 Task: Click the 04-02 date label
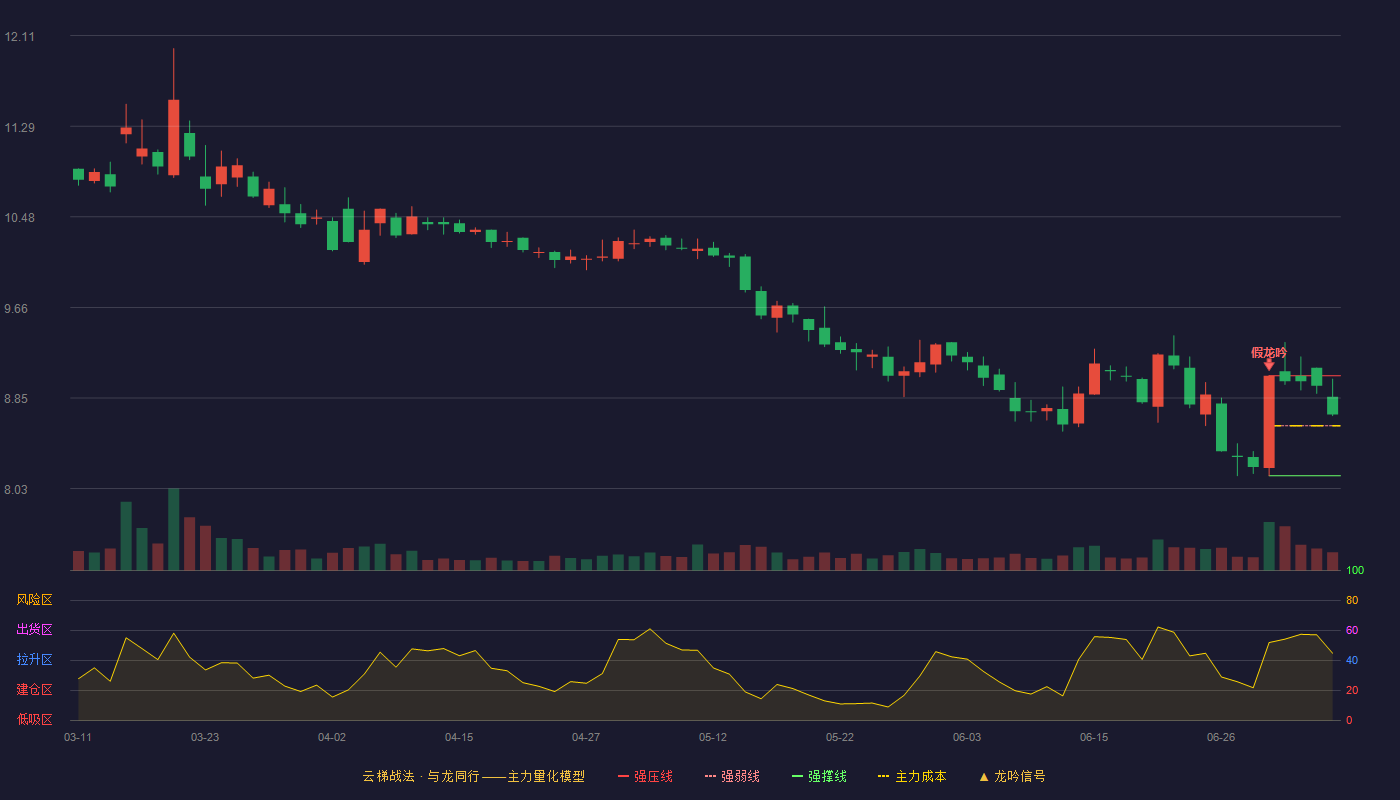click(x=332, y=737)
